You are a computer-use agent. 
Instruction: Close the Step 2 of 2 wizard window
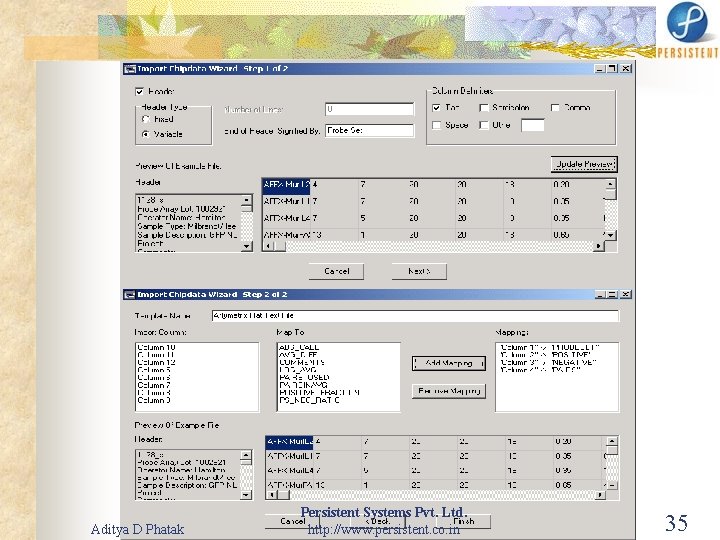click(x=626, y=294)
